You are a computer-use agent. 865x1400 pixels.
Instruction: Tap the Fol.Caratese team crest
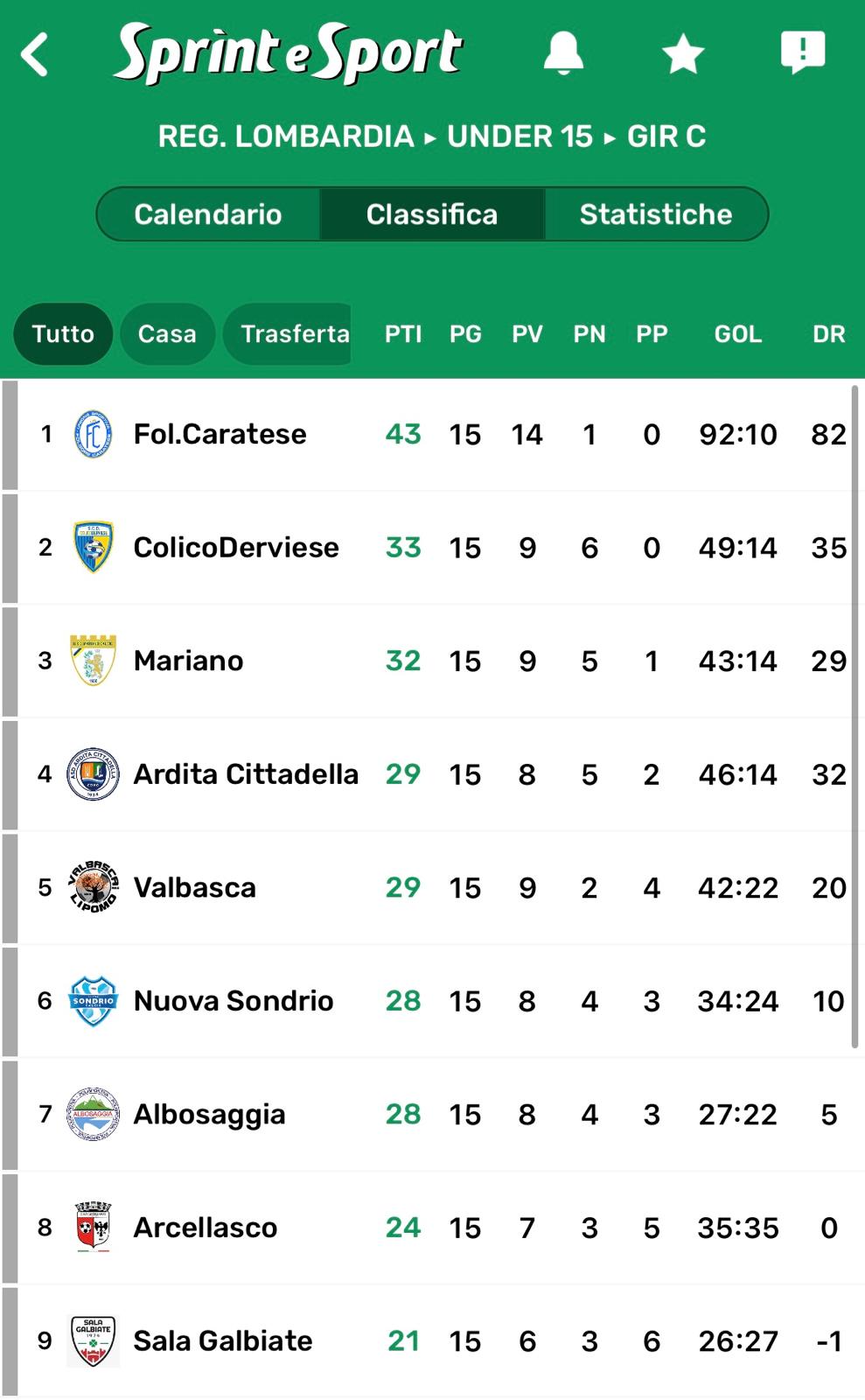click(93, 434)
